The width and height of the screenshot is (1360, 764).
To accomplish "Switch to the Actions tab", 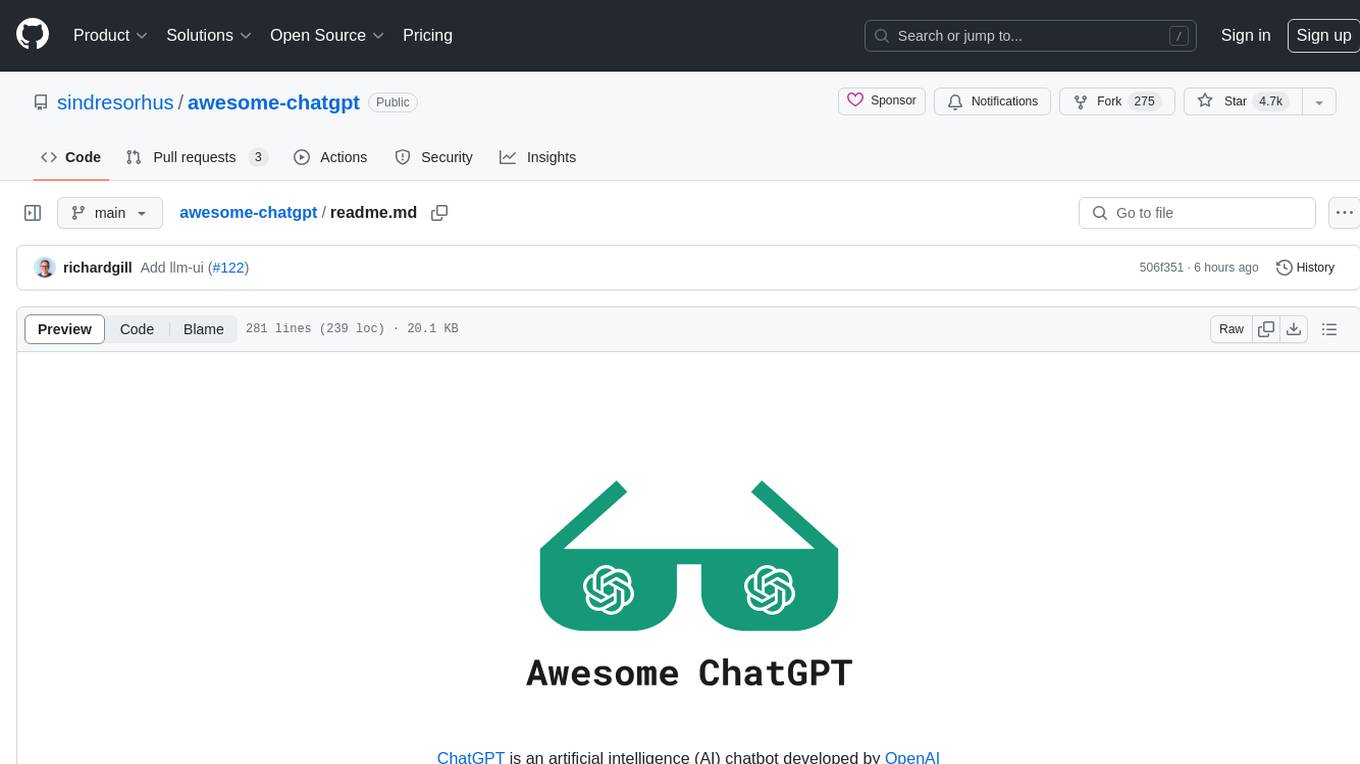I will (330, 157).
